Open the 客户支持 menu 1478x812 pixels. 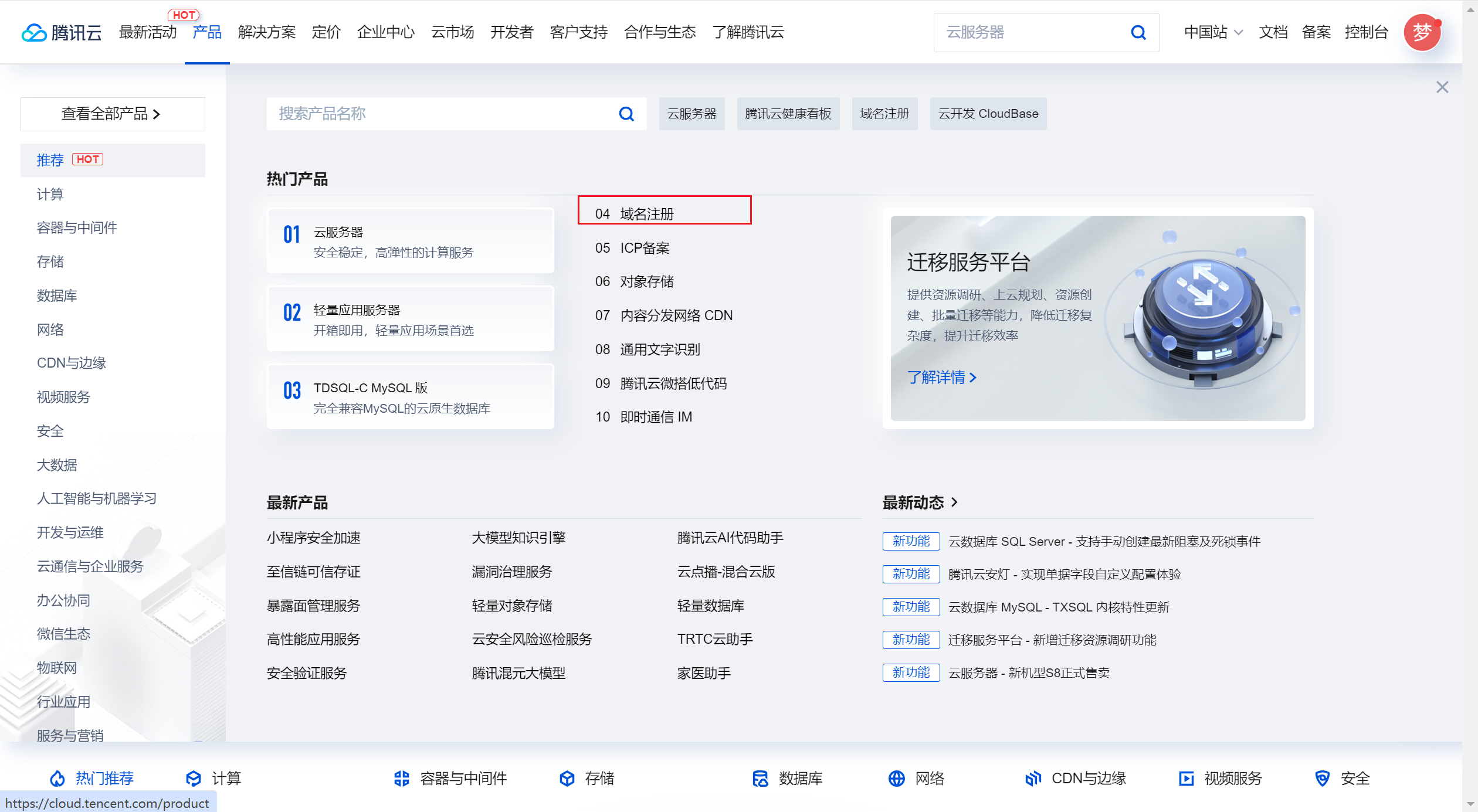click(x=579, y=32)
